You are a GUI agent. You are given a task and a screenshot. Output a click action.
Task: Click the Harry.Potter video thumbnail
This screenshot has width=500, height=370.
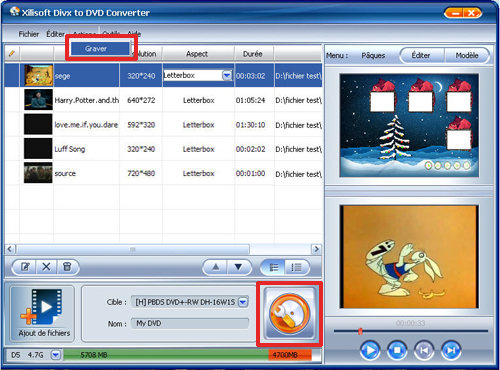(x=38, y=100)
